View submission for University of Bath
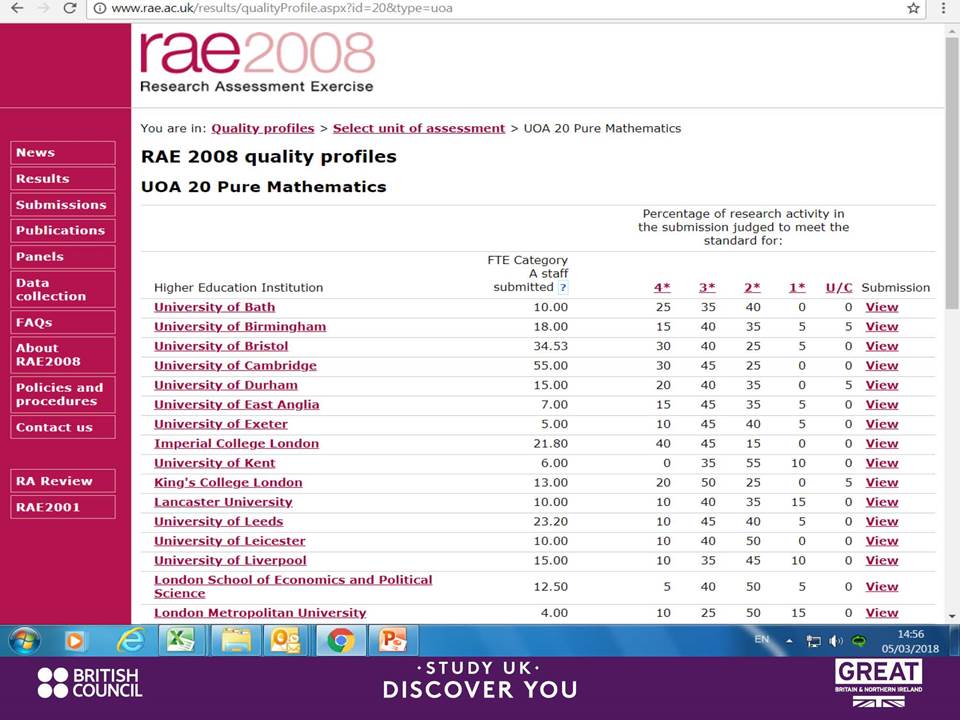 (882, 307)
